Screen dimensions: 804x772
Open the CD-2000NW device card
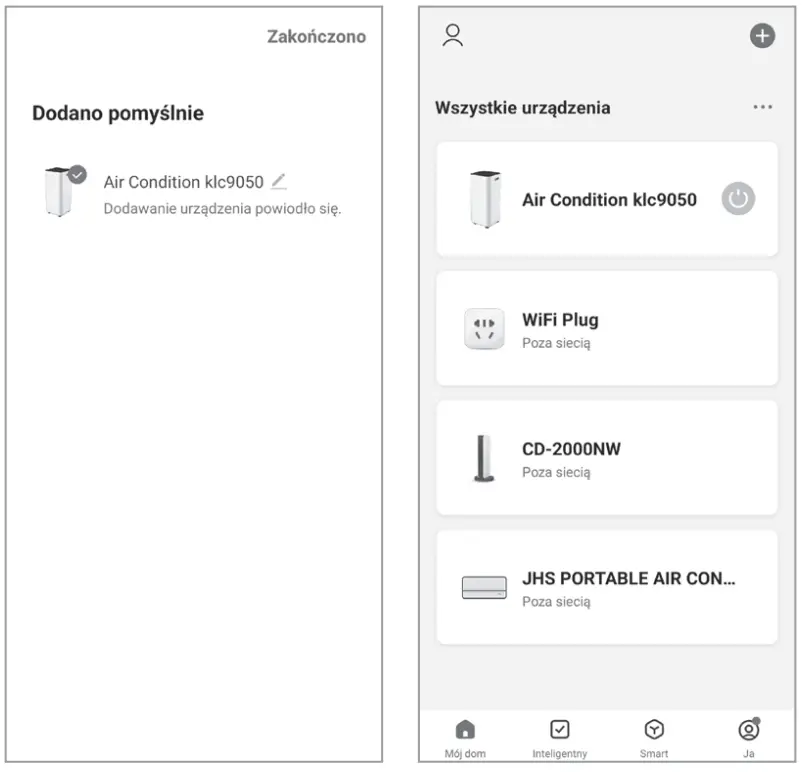pos(607,458)
